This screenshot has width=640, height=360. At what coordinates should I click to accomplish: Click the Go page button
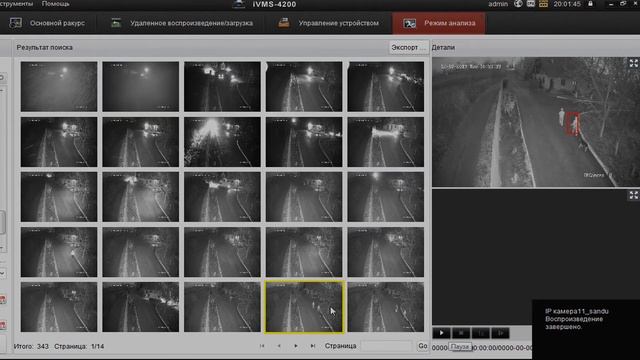click(x=422, y=346)
